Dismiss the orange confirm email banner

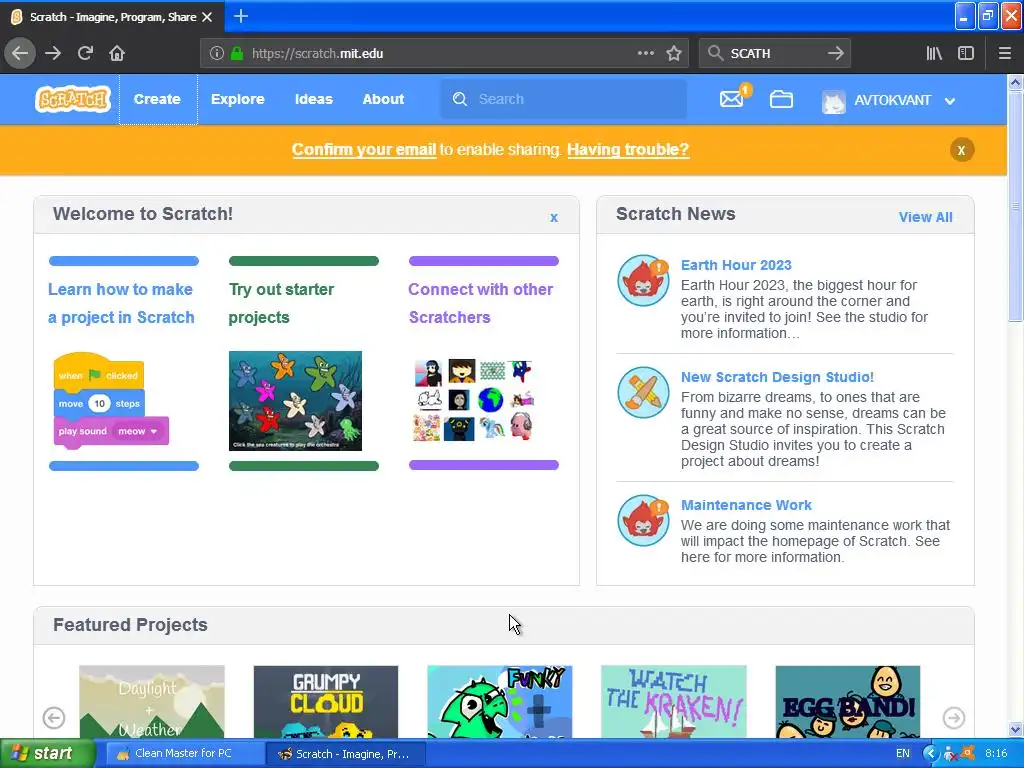pyautogui.click(x=961, y=150)
